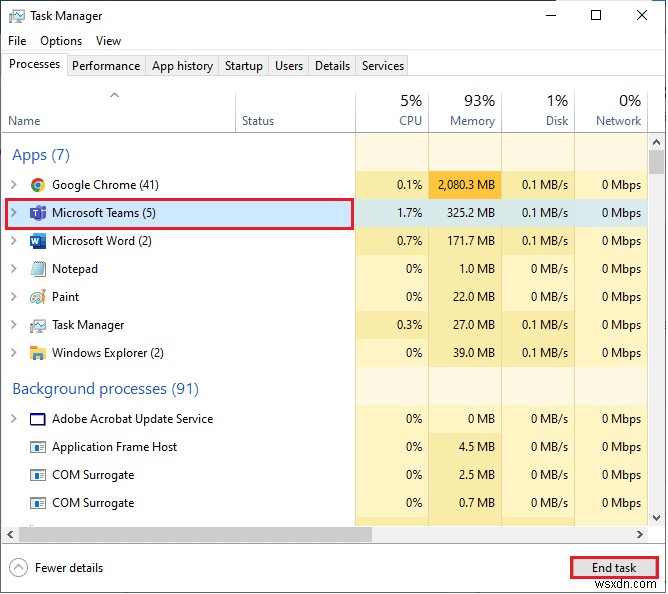Image resolution: width=668 pixels, height=594 pixels.
Task: Click the Adobe Acrobat Update Service icon
Action: 38,419
